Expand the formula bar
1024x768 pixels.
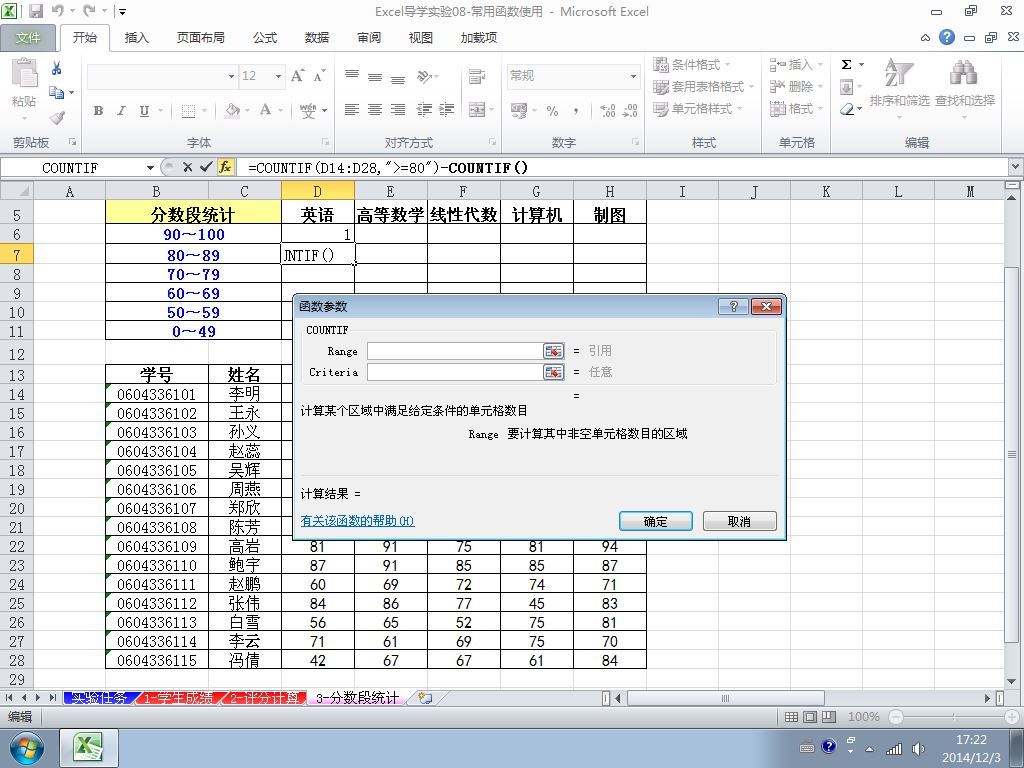(1016, 167)
